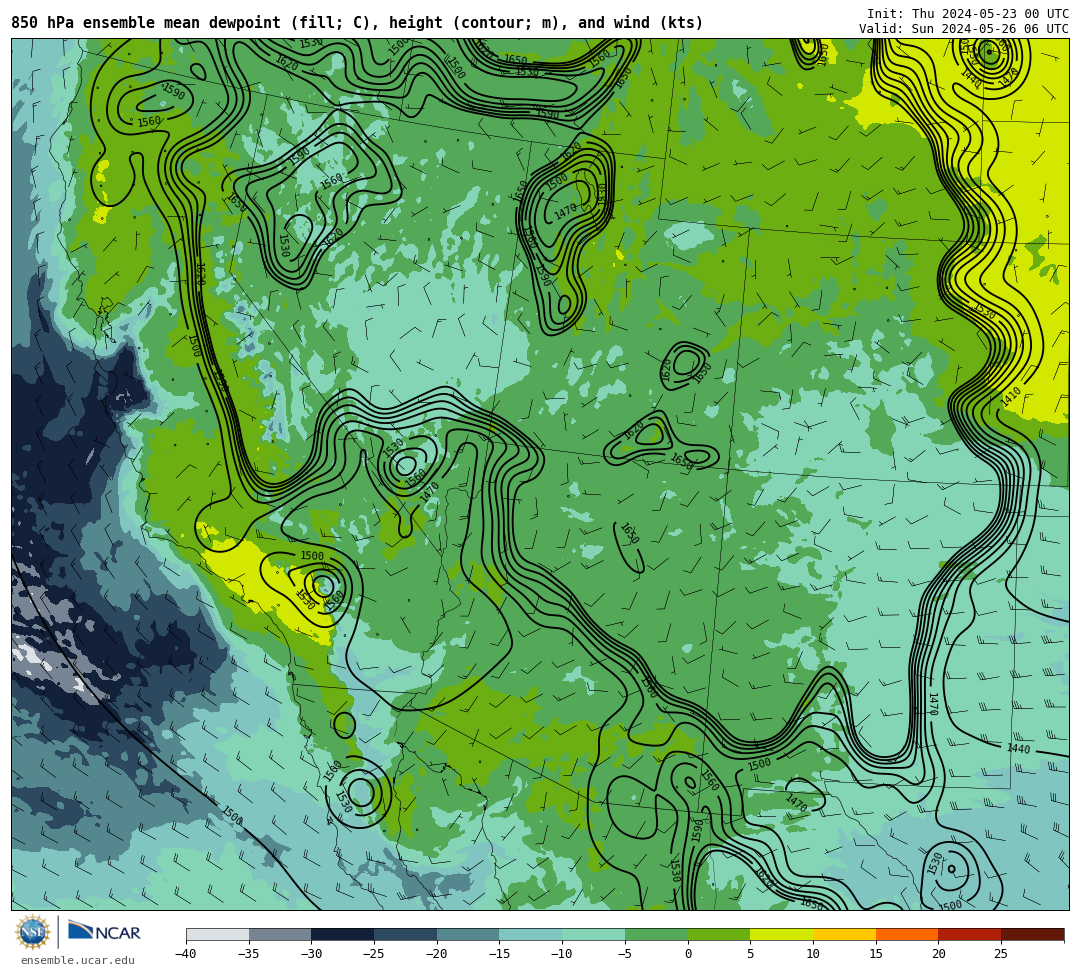Pick the teal-gray -20 to -15 colorbar swatch
The width and height of the screenshot is (1080, 973).
click(468, 934)
